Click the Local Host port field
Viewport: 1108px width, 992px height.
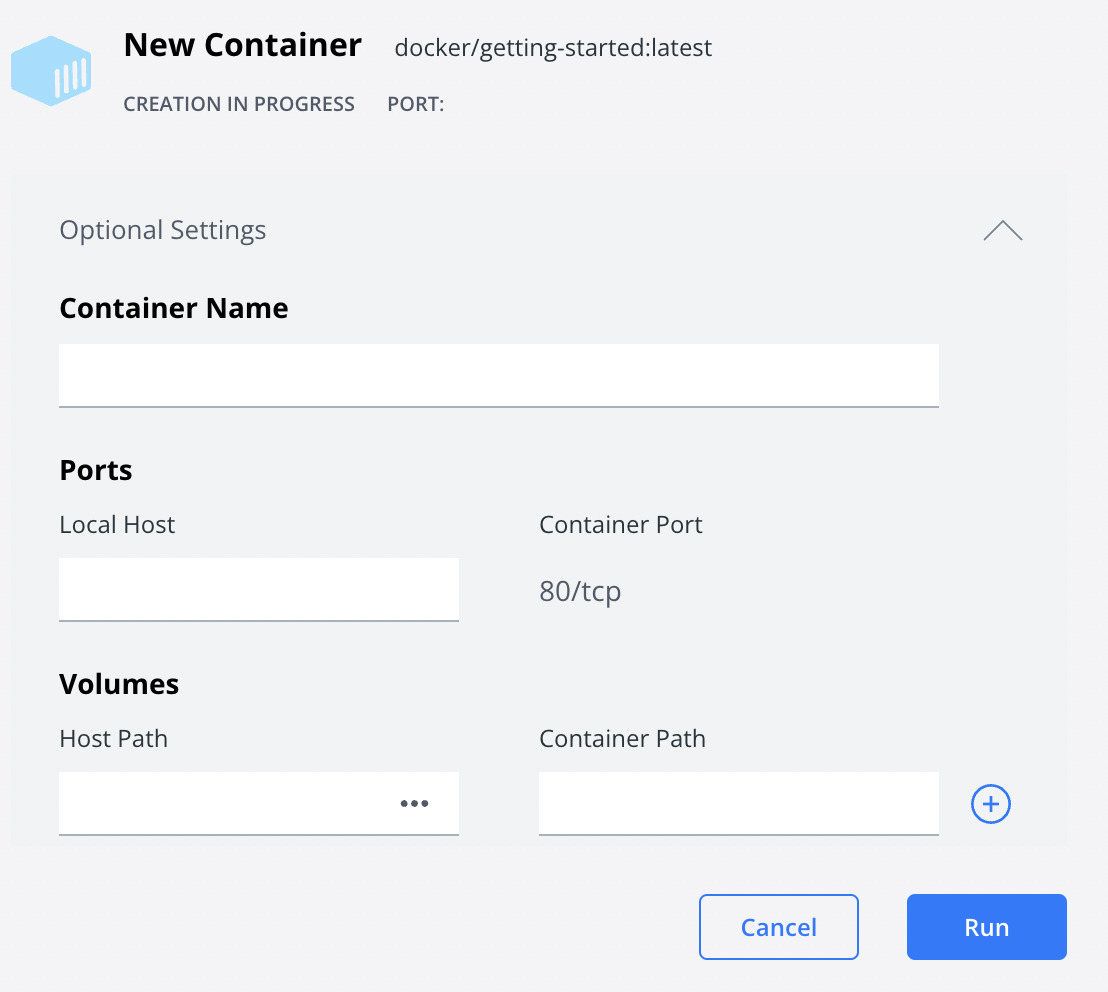(x=259, y=590)
